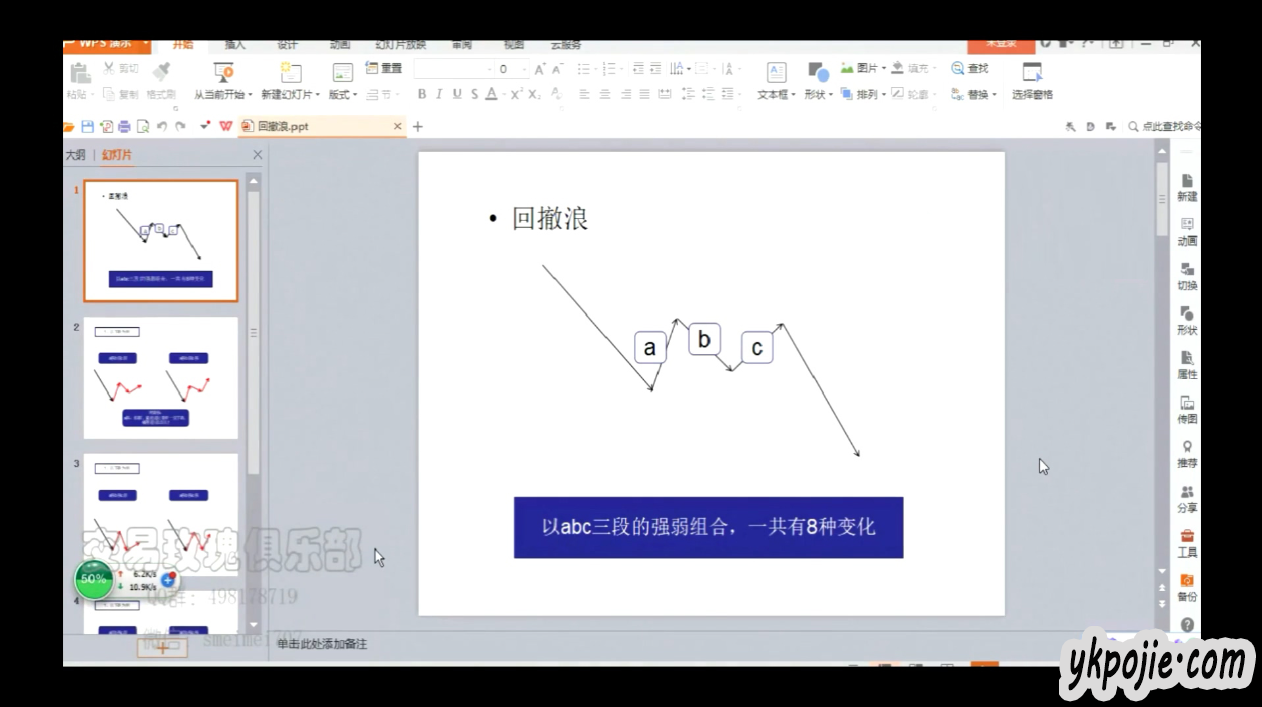Click the 选择窗格 selection pane icon
1262x707 pixels.
point(1032,72)
